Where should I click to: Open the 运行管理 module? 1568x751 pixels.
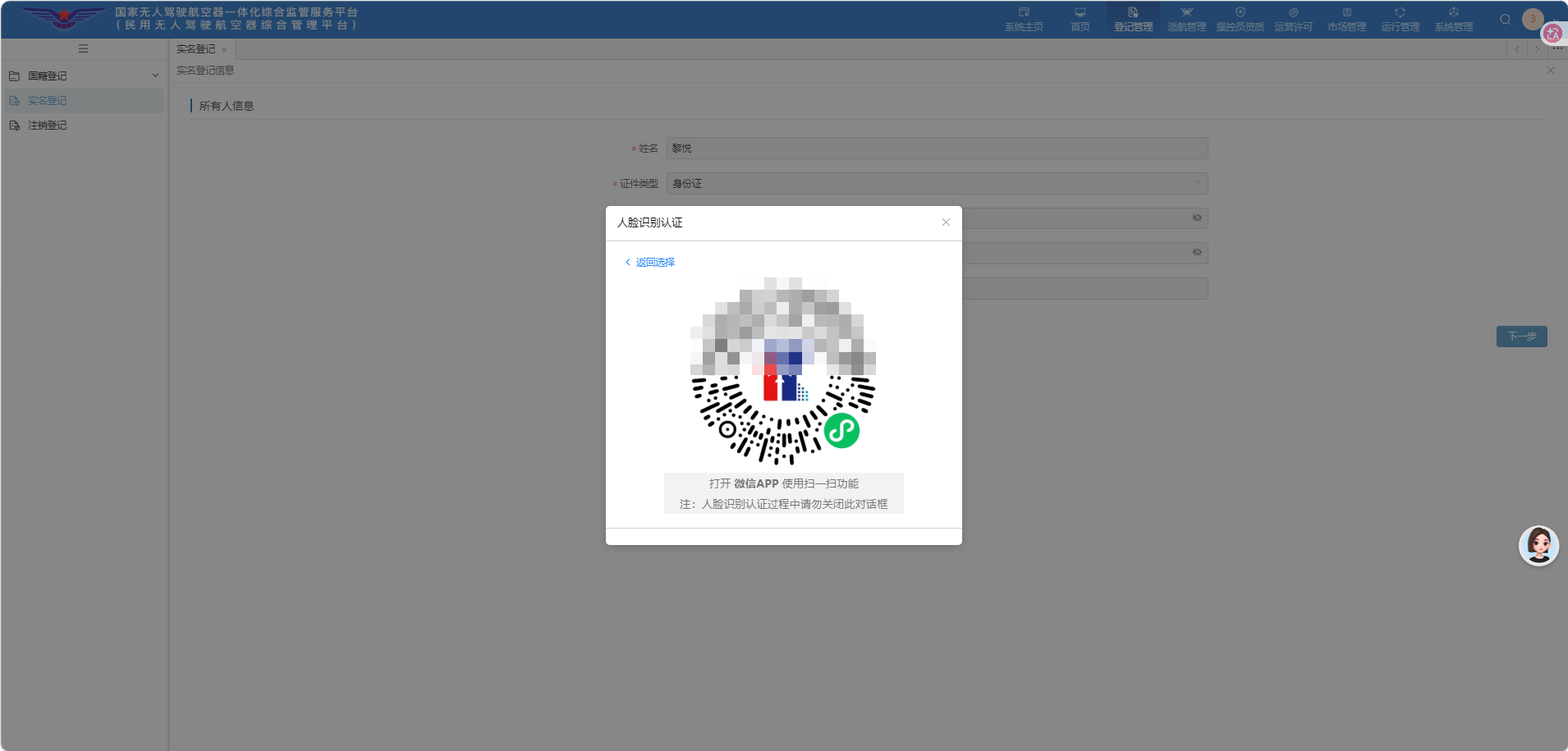click(x=1400, y=20)
